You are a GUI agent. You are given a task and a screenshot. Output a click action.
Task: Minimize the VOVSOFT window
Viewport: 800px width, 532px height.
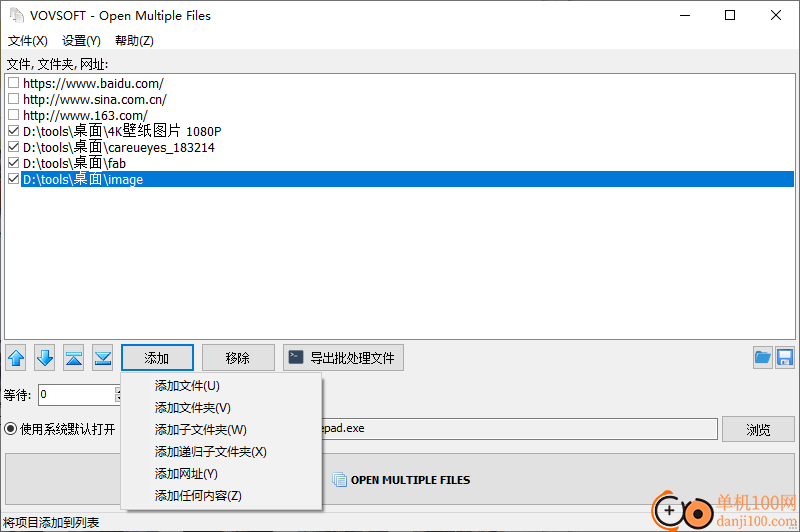tap(685, 15)
